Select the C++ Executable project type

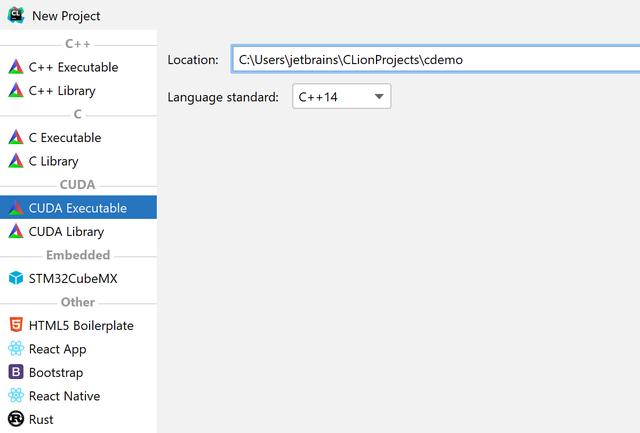coord(78,67)
